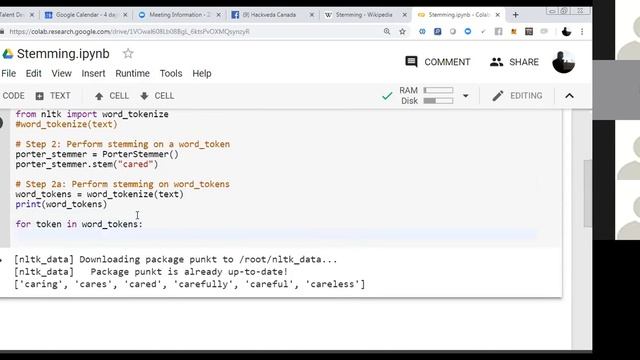Click the 'print(word_tokens)' line
Viewport: 640px width, 360px height.
(x=61, y=204)
